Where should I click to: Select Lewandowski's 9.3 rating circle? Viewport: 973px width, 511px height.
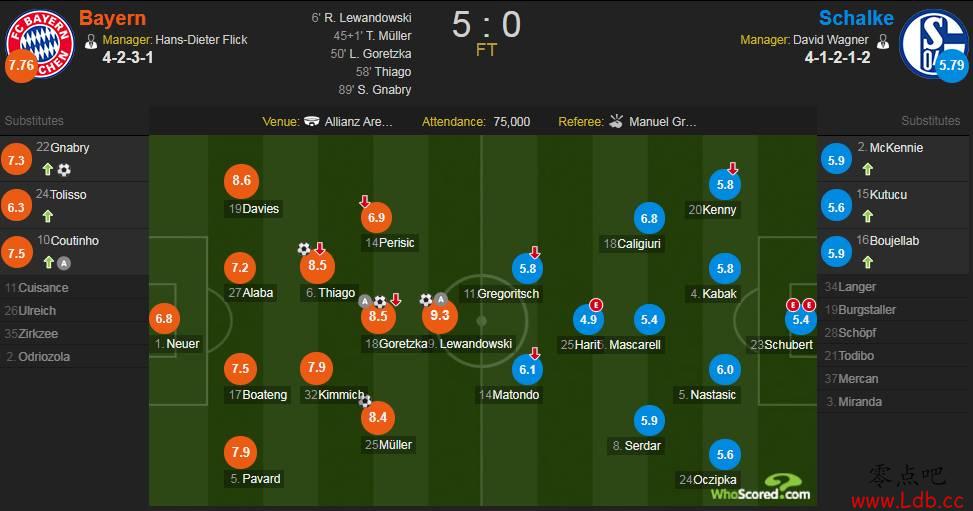click(x=439, y=315)
